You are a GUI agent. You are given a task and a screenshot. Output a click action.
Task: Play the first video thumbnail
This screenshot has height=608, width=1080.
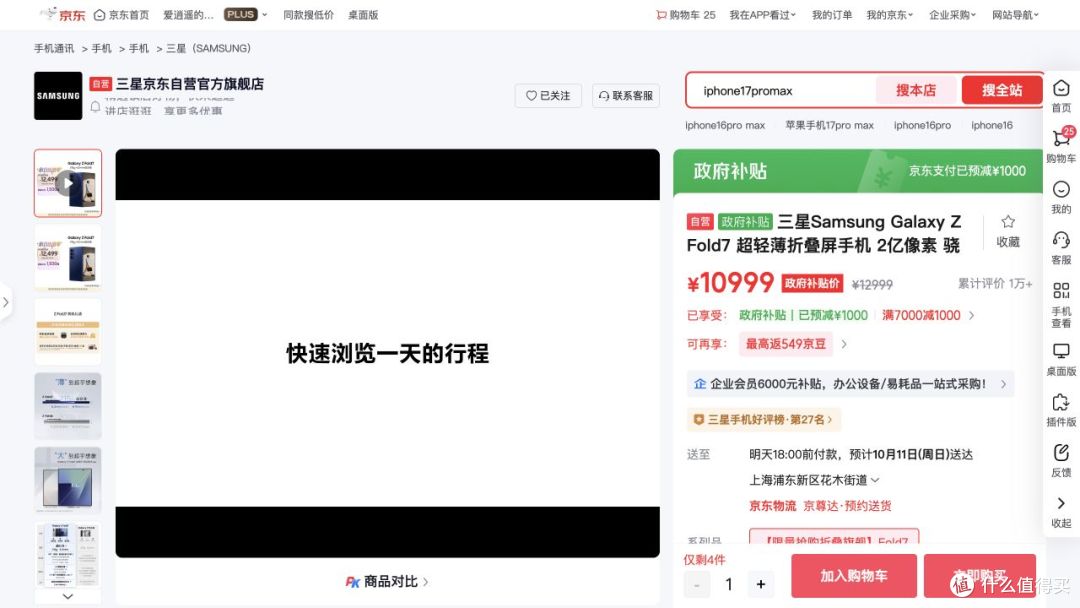pos(68,183)
